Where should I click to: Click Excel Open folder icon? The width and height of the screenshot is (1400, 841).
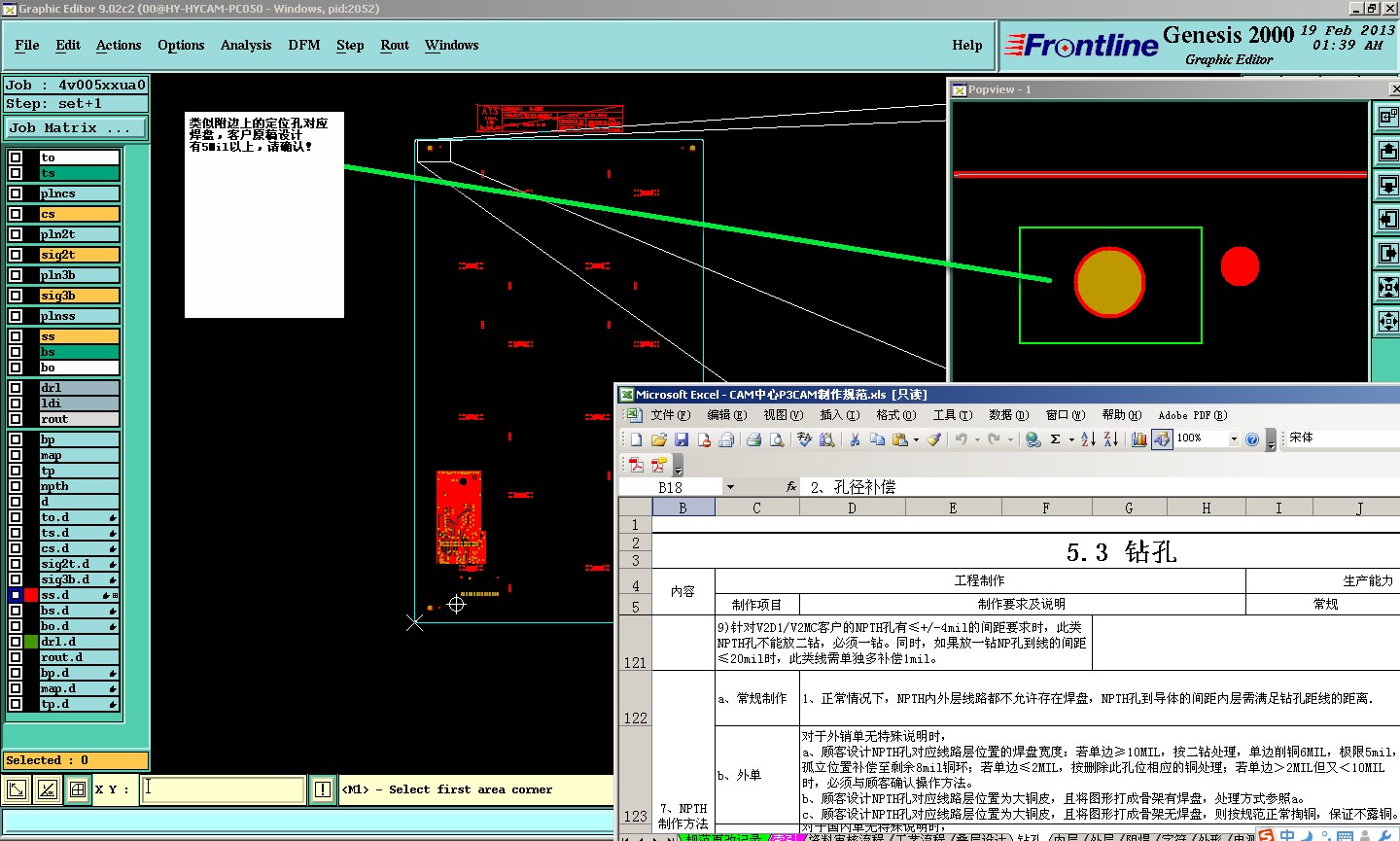pos(659,439)
